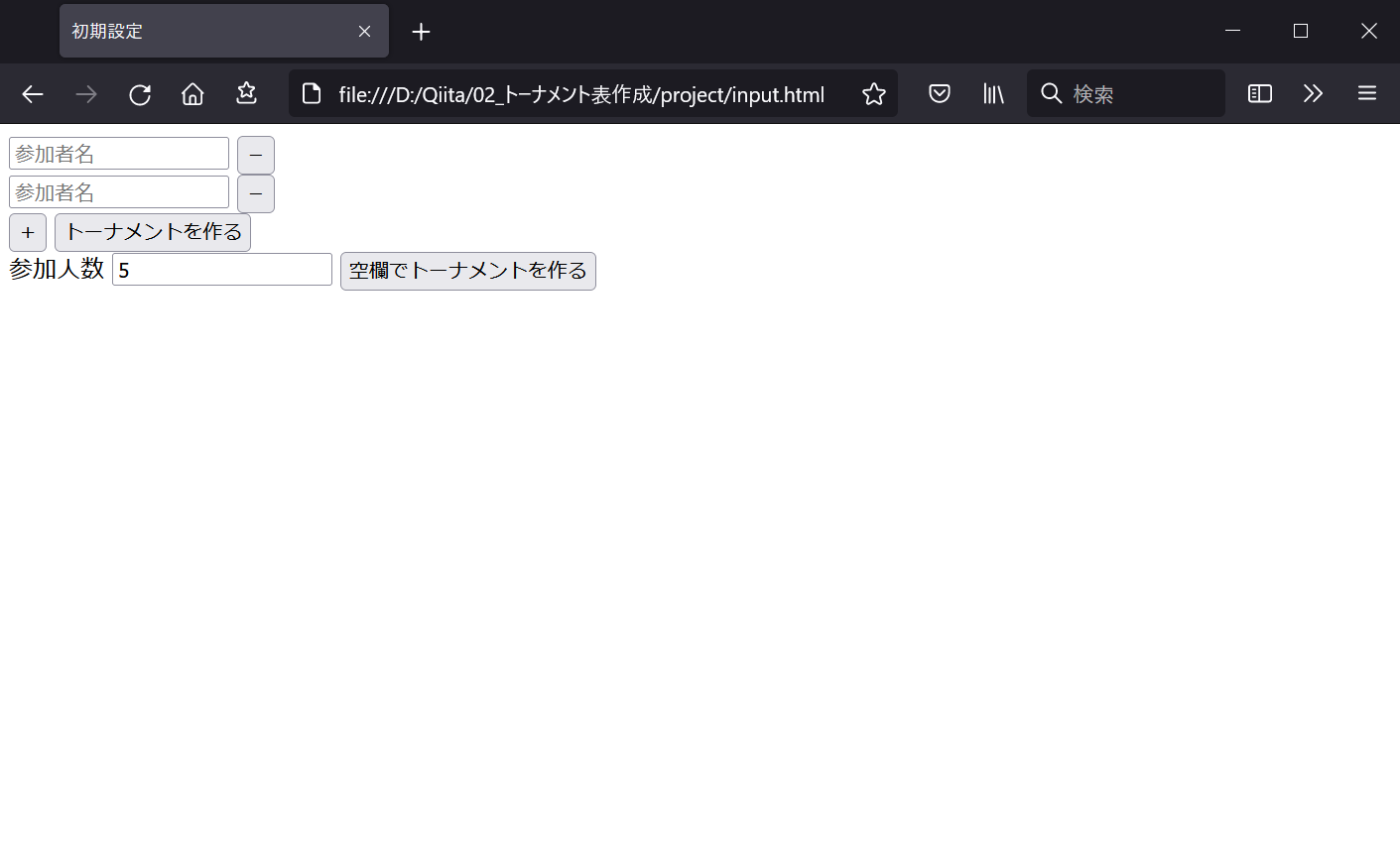Switch to the 初期設定 tab
The width and height of the screenshot is (1400, 845).
[179, 31]
